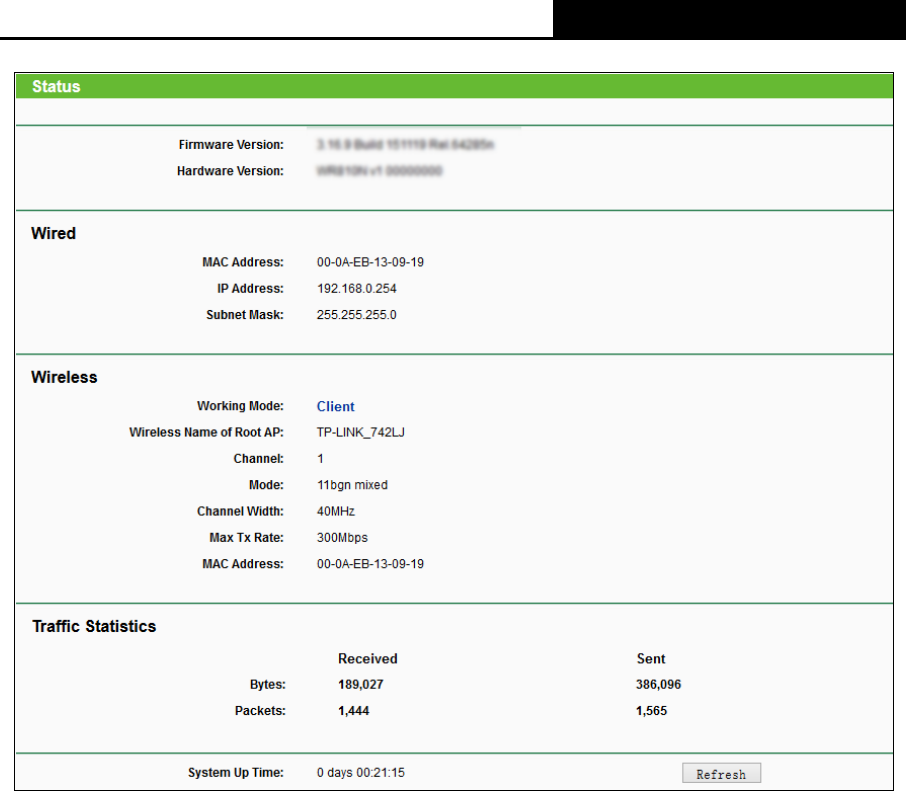
Task: Select IP address 192.168.0.254
Action: (357, 288)
